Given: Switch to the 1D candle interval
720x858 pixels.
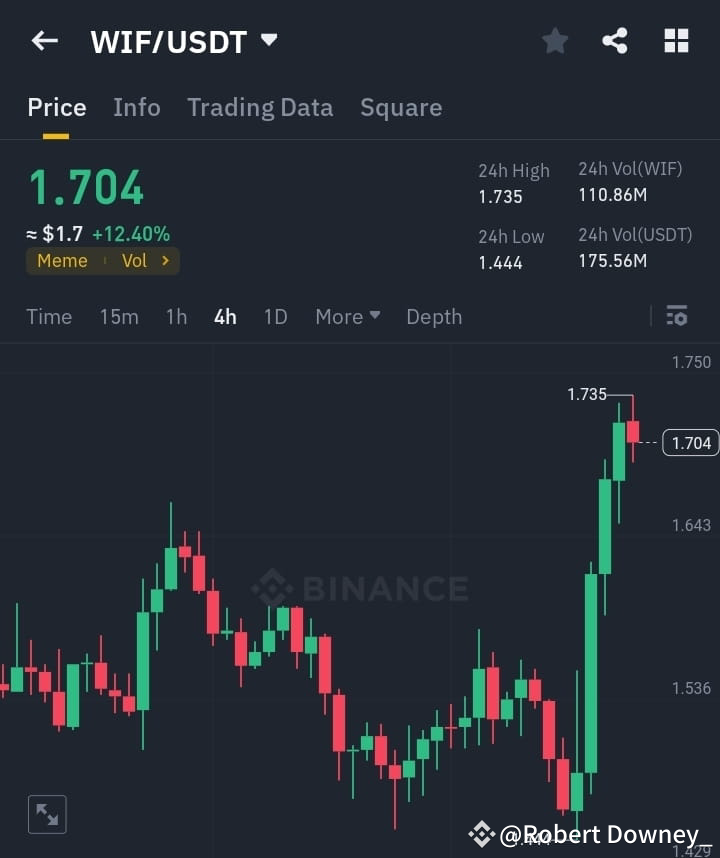Looking at the screenshot, I should (276, 316).
